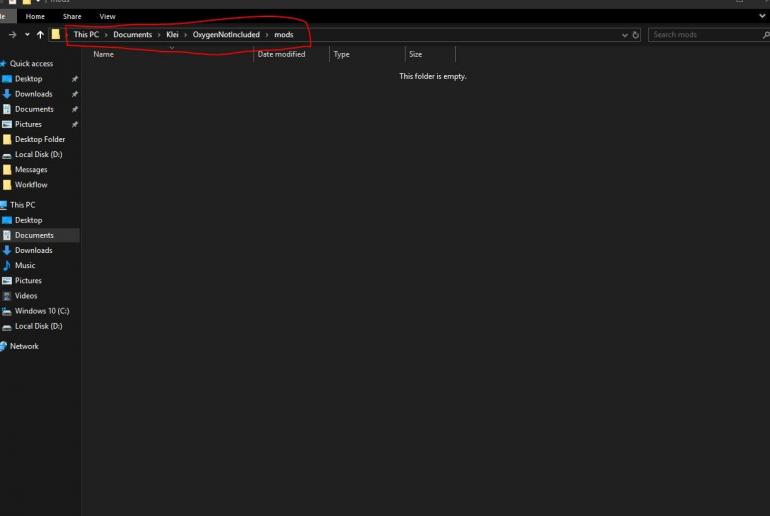Screen dimensions: 770x516
Task: Click the search magnifier icon
Action: coord(765,35)
